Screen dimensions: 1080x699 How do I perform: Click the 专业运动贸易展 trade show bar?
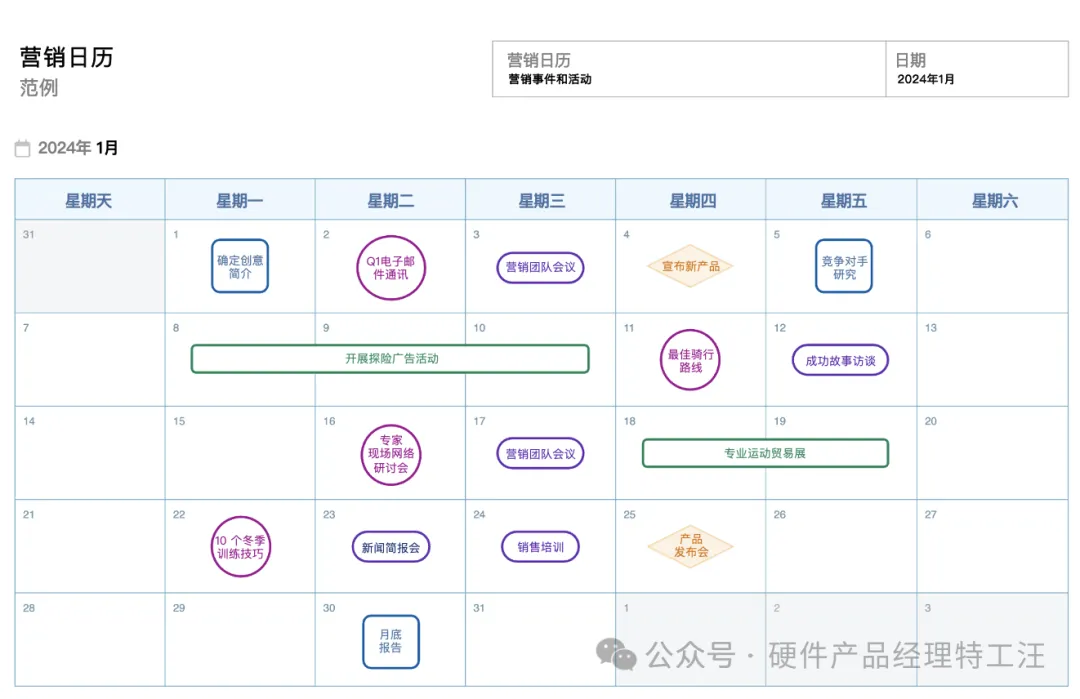click(765, 453)
